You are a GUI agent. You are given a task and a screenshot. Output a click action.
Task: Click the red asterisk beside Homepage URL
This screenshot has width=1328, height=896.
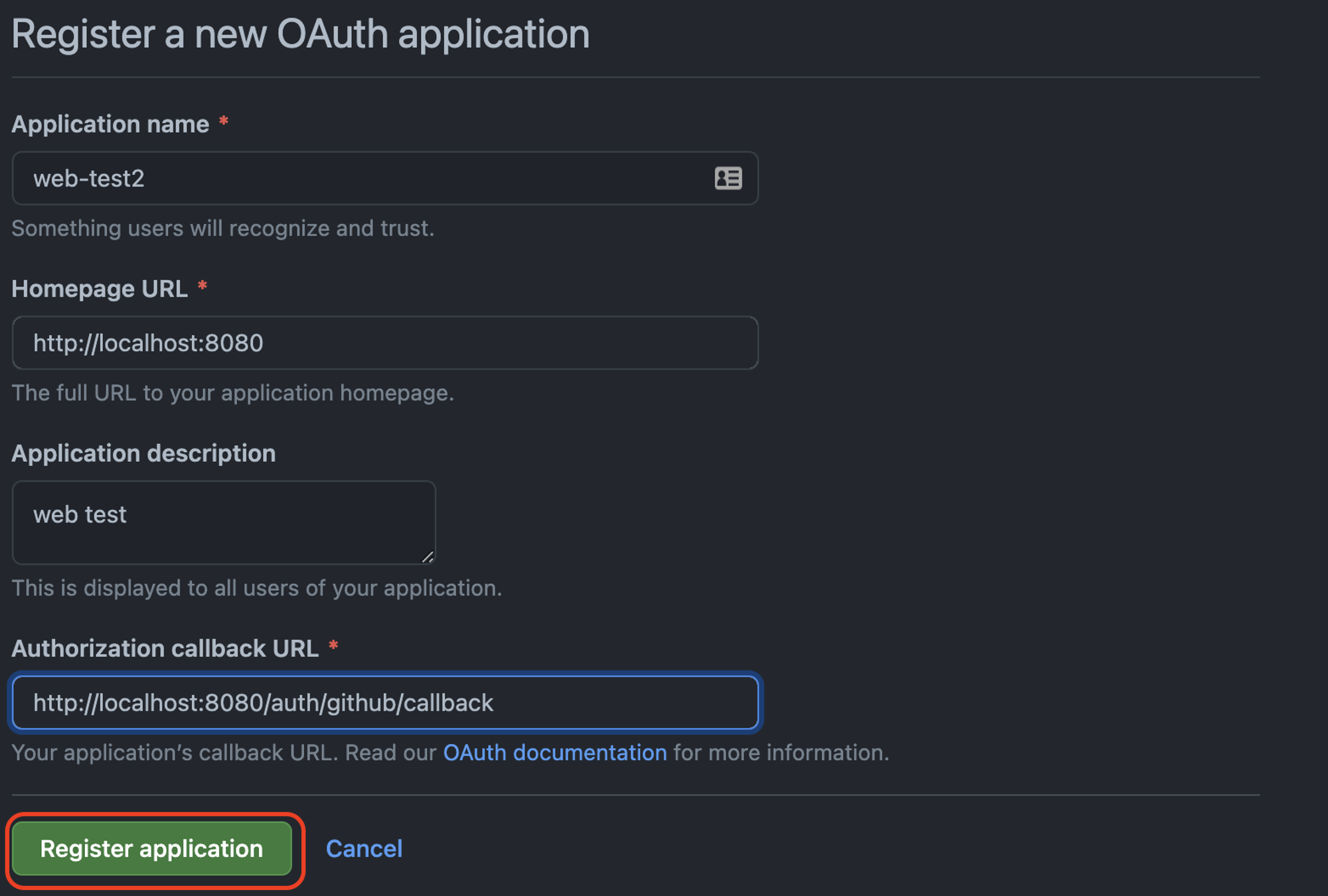(x=203, y=286)
